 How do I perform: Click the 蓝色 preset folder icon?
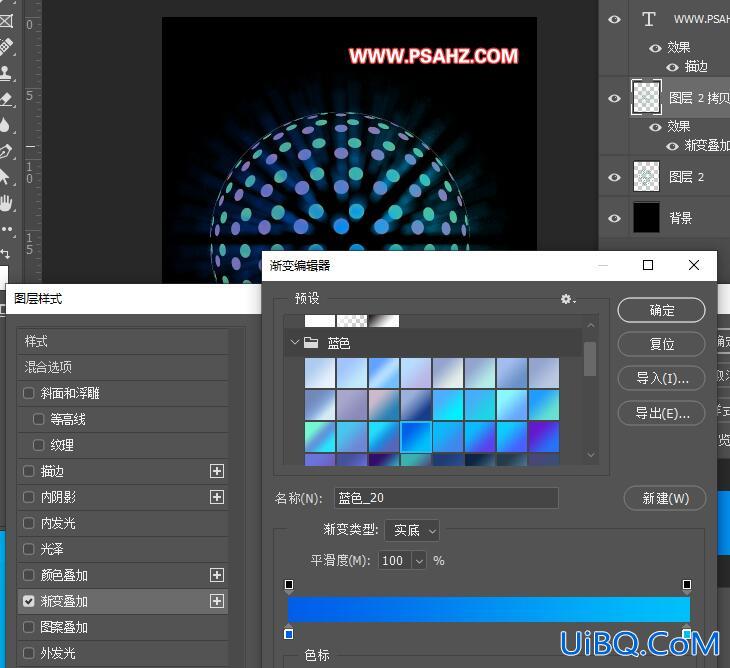311,343
